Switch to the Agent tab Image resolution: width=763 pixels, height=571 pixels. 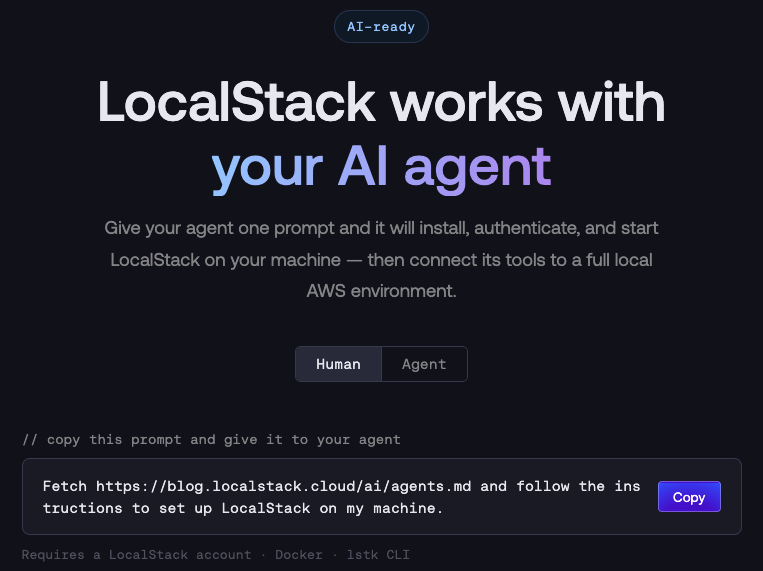[424, 364]
